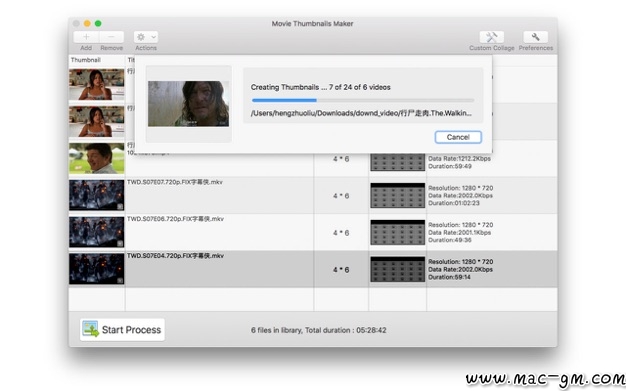The width and height of the screenshot is (626, 391).
Task: Click collage preview of TWD.S07E07 row
Action: click(398, 195)
